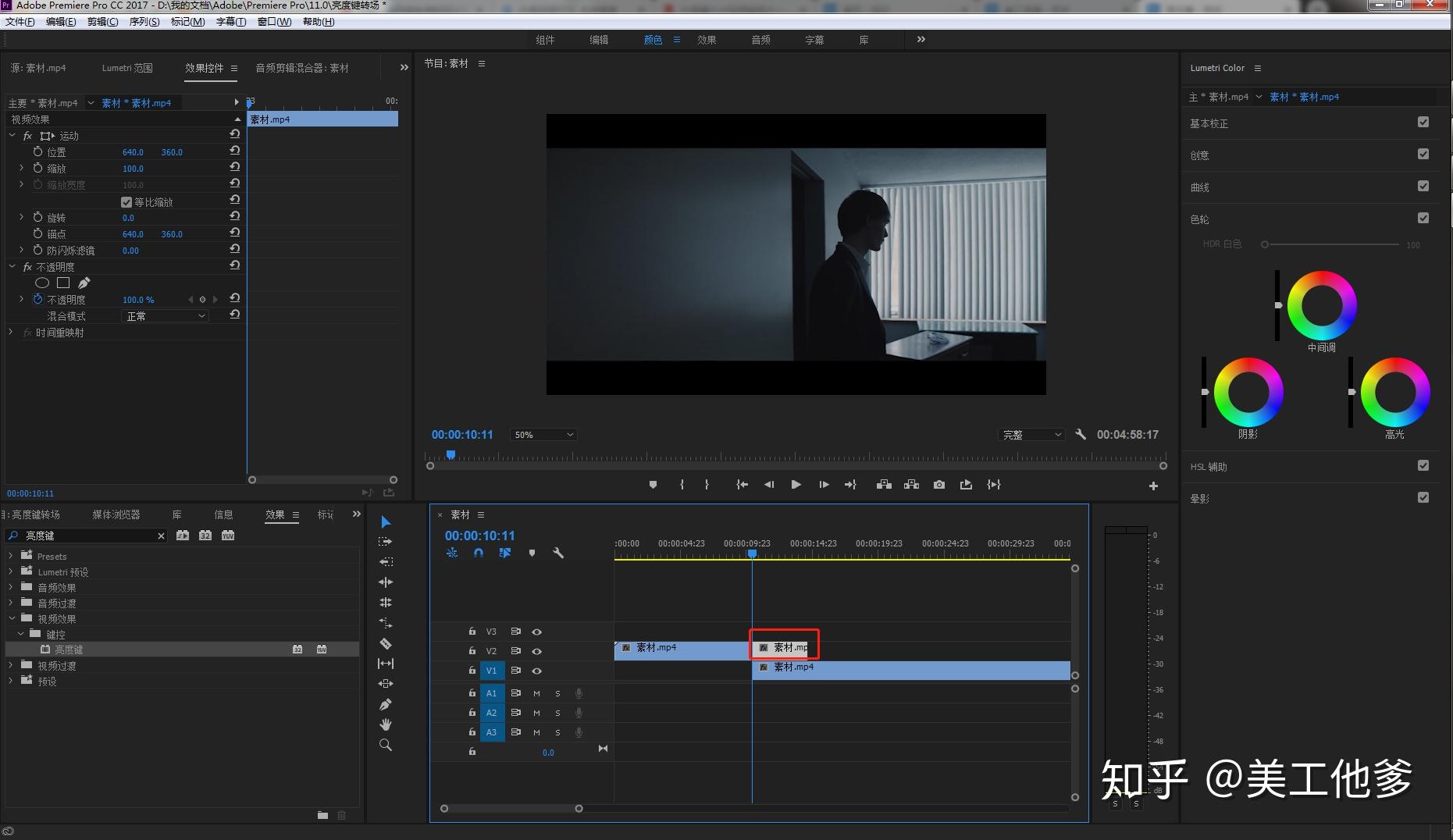Select the 亮度键 effect in the list
Viewport: 1453px width, 840px height.
(69, 650)
